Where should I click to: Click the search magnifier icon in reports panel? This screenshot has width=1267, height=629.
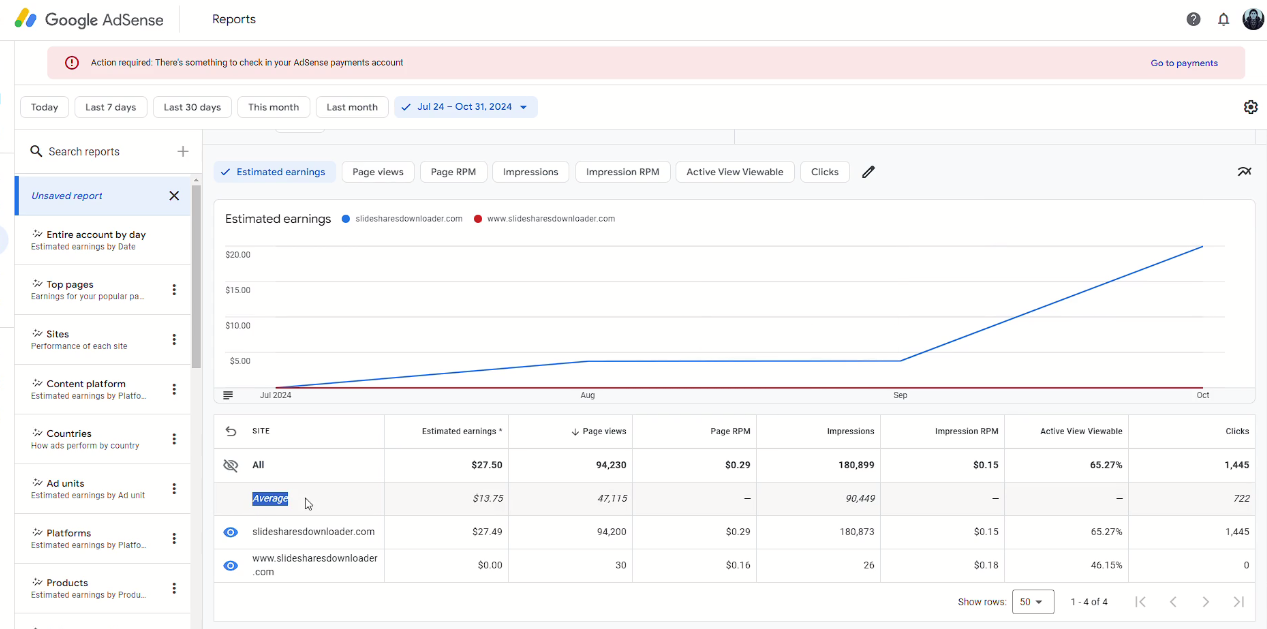(x=36, y=151)
